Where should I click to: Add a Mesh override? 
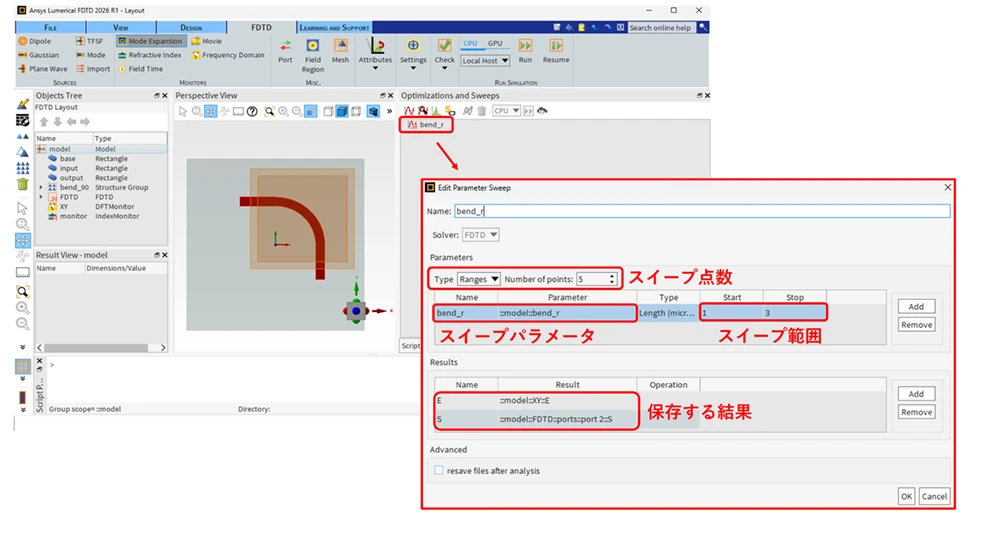coord(341,51)
